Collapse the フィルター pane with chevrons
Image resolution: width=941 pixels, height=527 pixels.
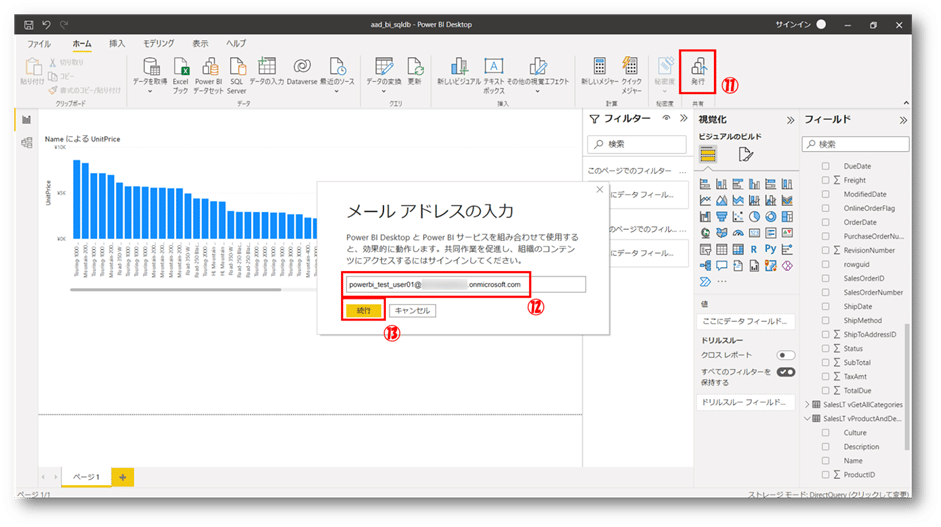[684, 118]
